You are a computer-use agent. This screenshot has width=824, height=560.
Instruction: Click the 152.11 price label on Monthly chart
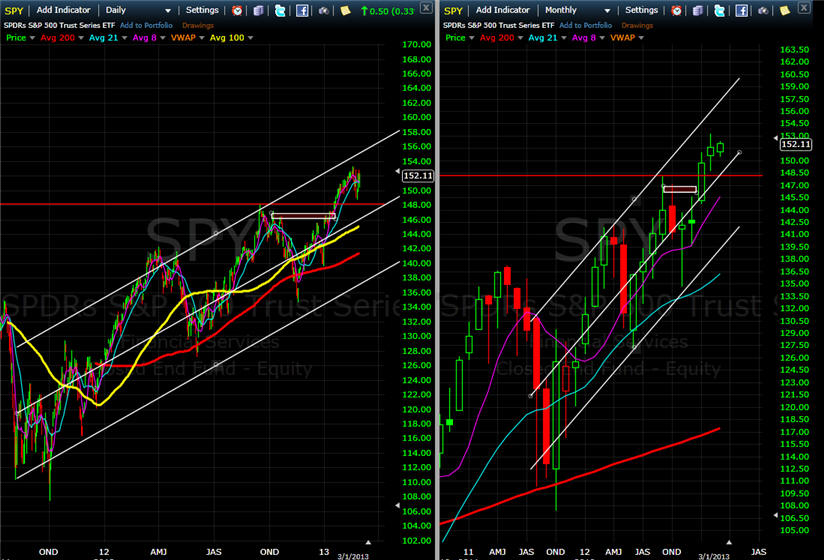(x=796, y=144)
